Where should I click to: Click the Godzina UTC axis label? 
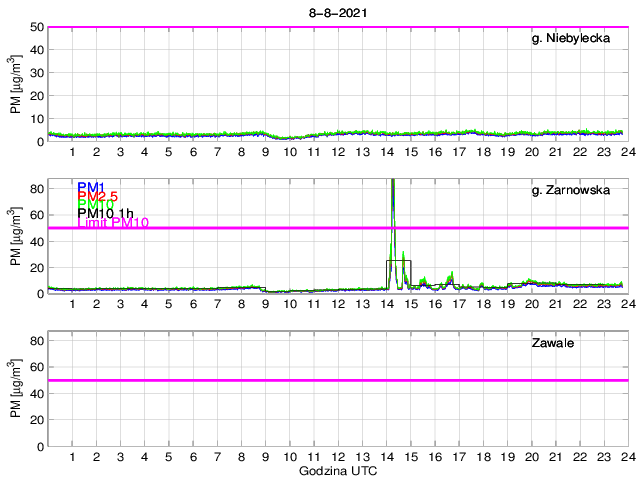[337, 470]
